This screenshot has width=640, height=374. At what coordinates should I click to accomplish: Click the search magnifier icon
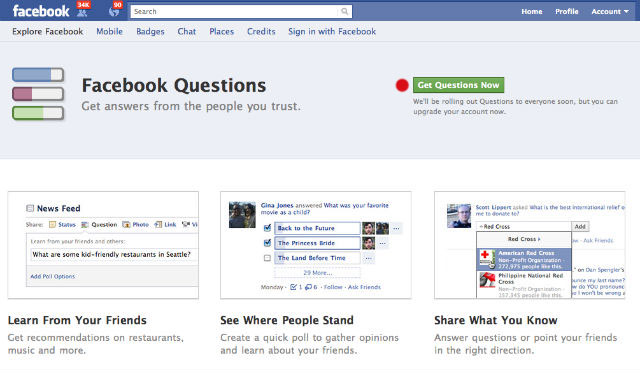click(x=344, y=11)
